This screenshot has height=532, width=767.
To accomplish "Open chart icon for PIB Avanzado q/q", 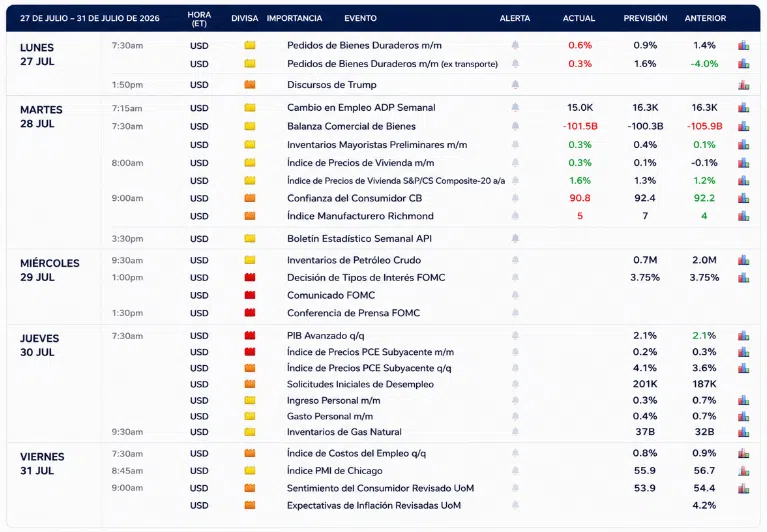I will (744, 335).
